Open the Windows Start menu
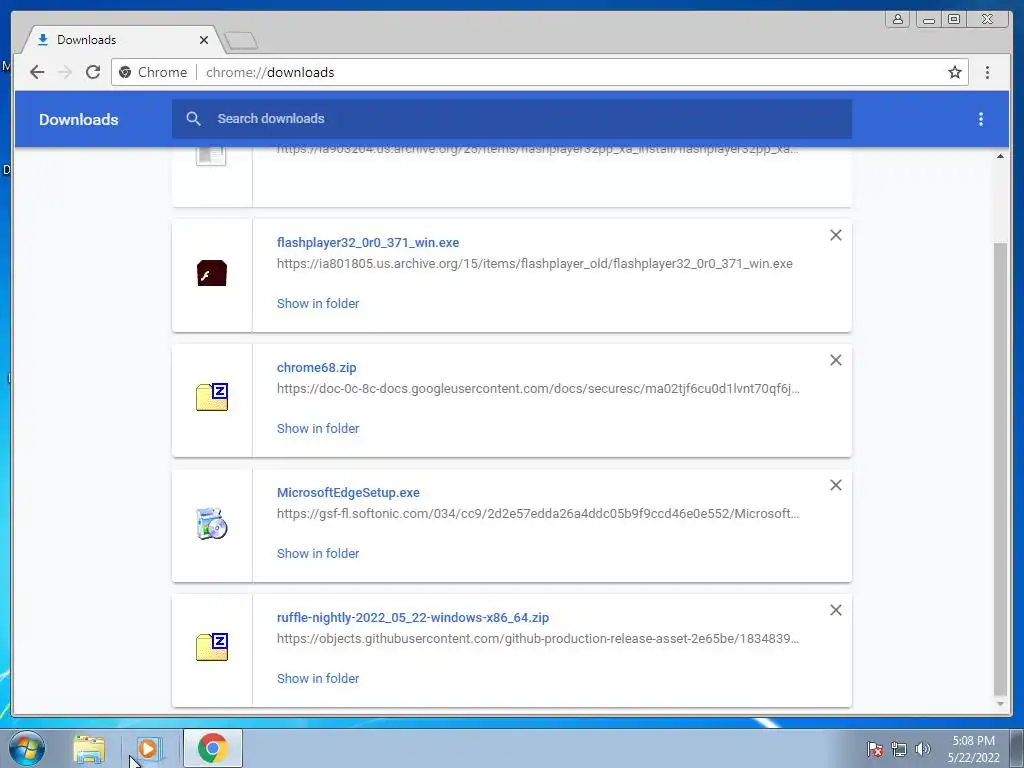The width and height of the screenshot is (1024, 768). [x=27, y=748]
